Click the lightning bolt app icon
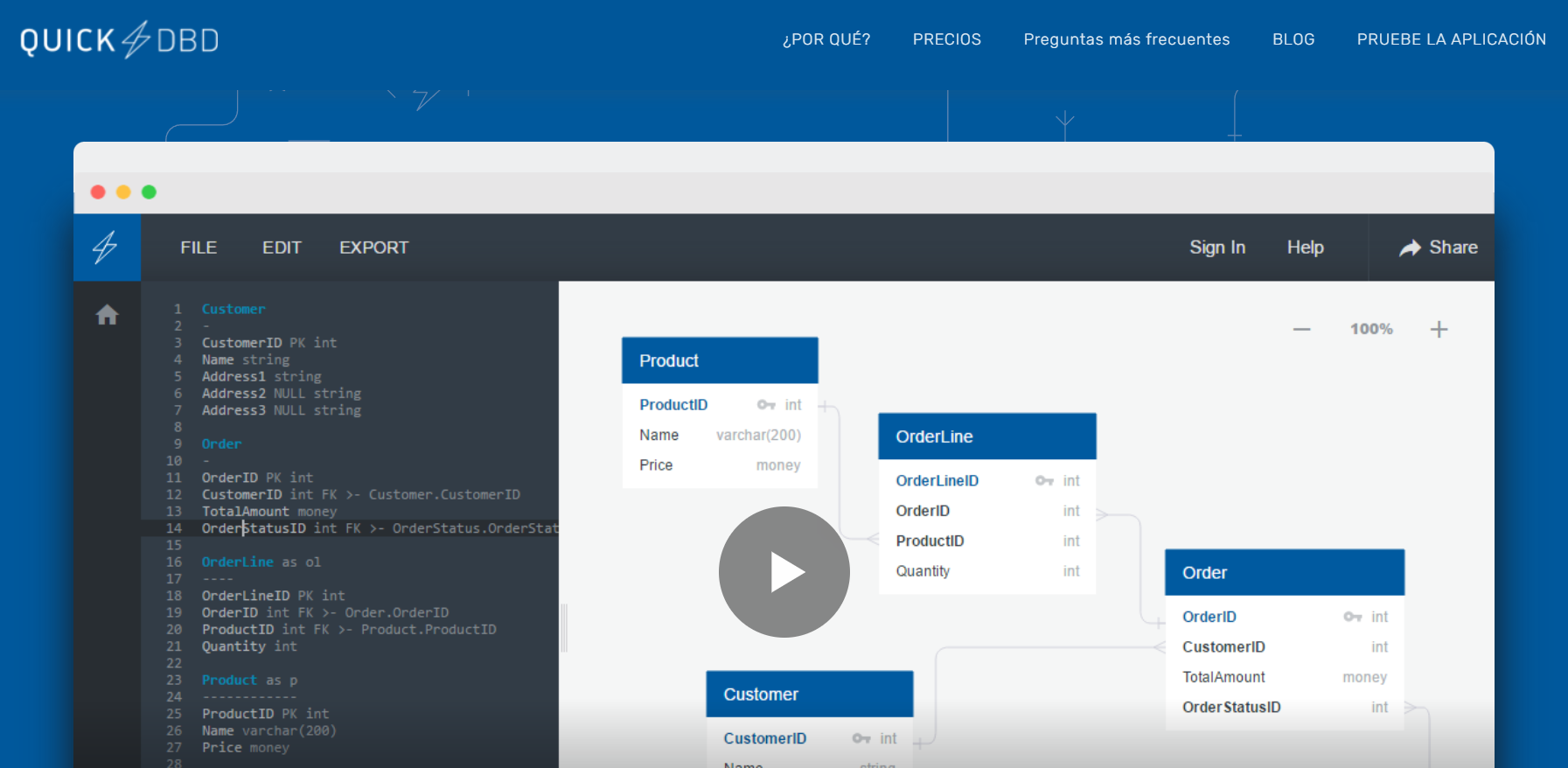The image size is (1568, 768). pyautogui.click(x=106, y=248)
